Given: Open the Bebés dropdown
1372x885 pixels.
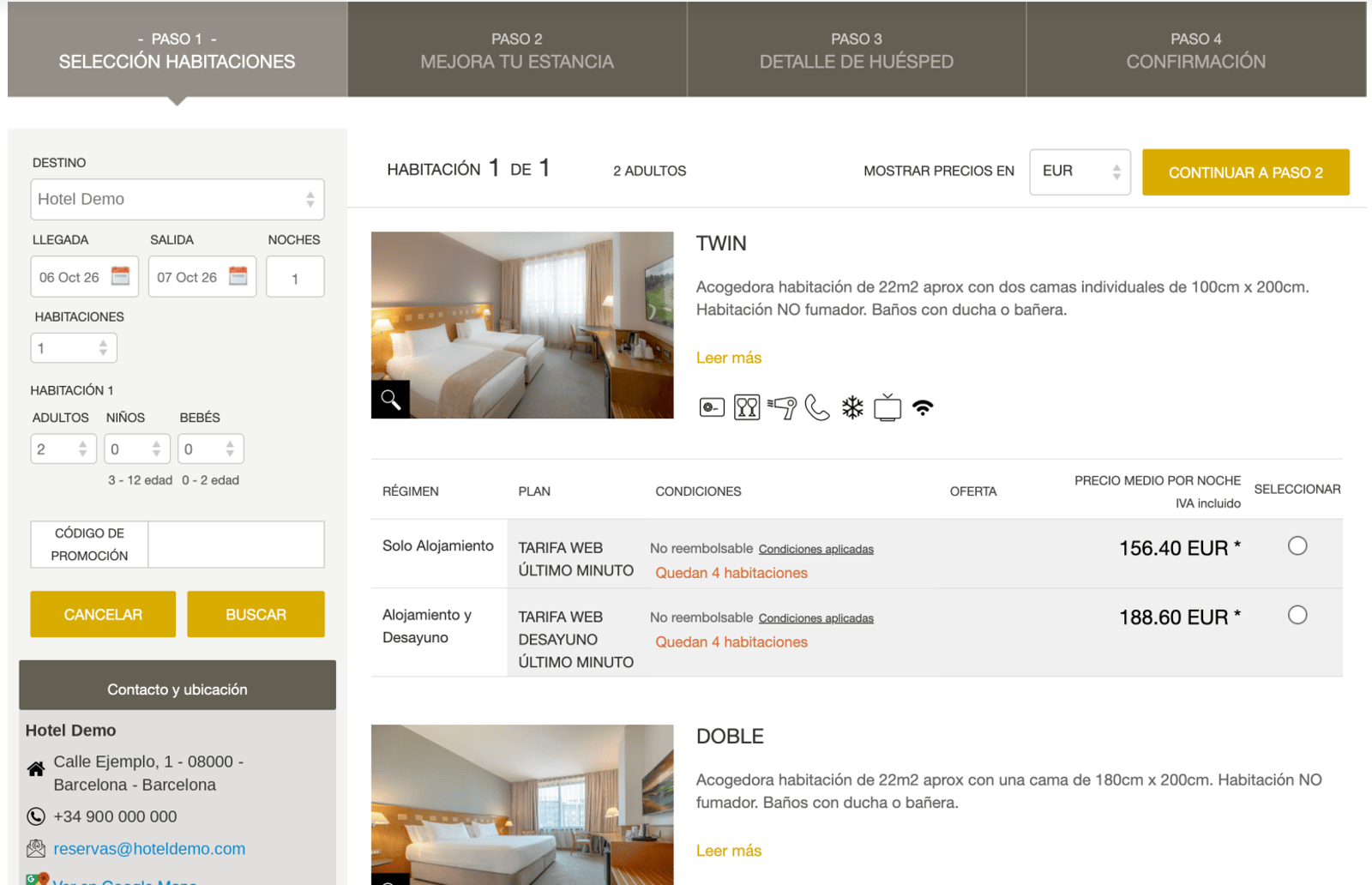Looking at the screenshot, I should click(211, 449).
